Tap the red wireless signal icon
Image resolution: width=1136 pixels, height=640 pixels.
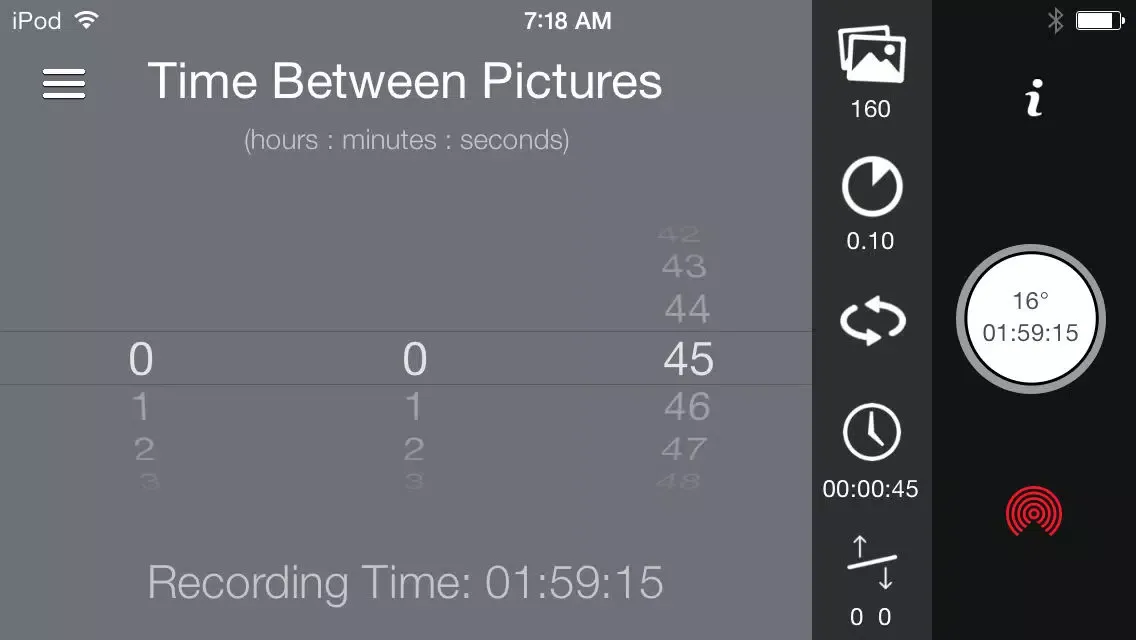[x=1034, y=511]
